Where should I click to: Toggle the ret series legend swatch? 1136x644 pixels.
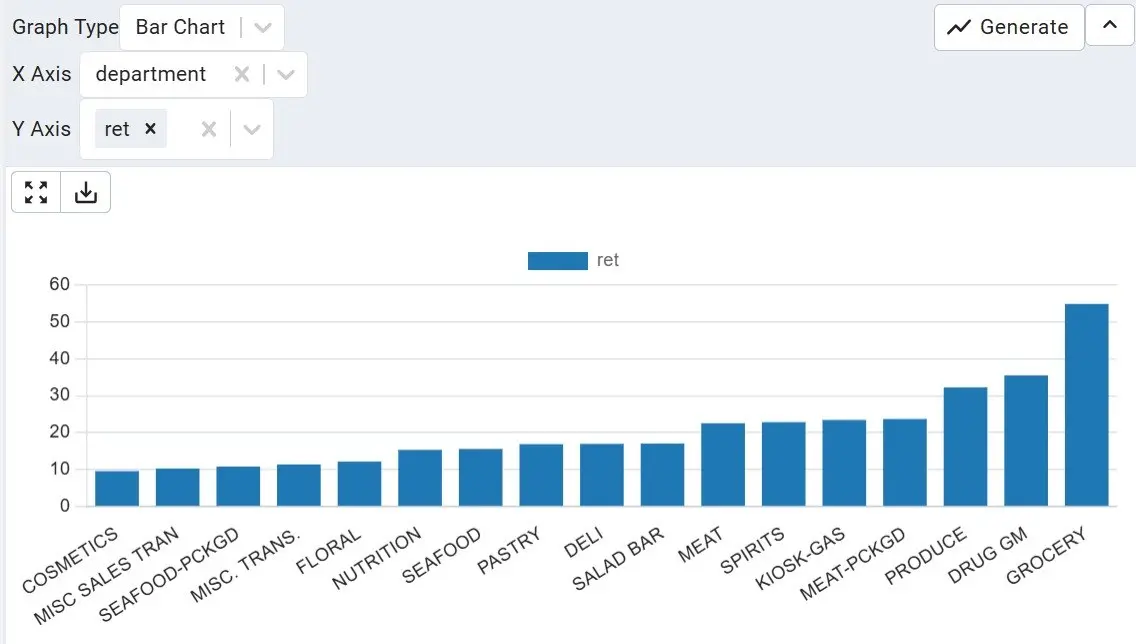pos(557,261)
